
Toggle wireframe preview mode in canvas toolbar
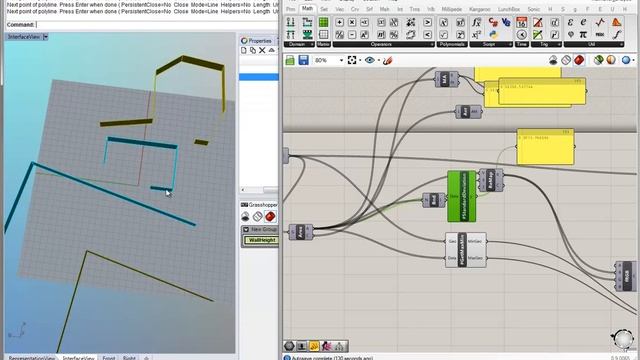(566, 60)
